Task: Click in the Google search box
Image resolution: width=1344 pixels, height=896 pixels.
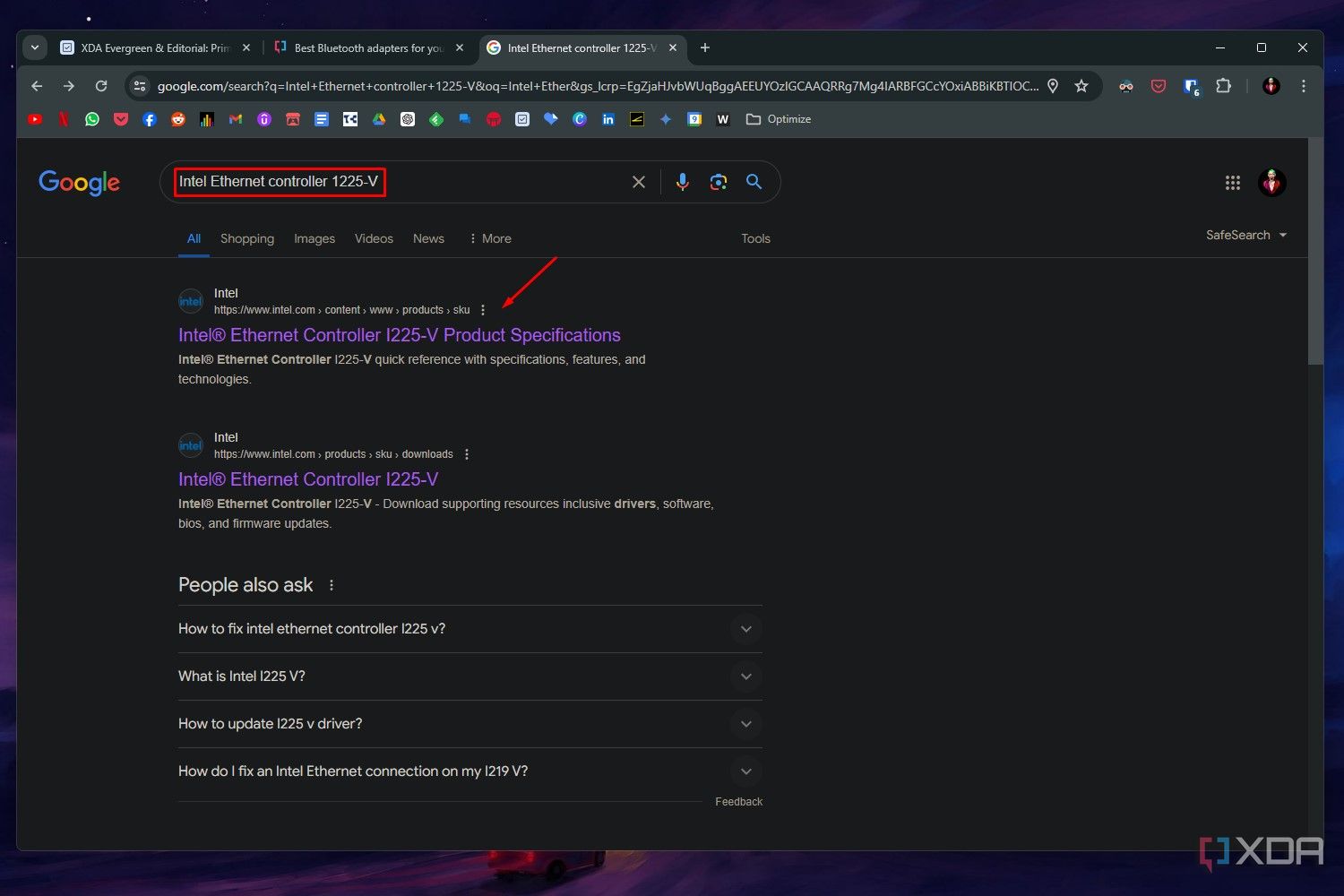Action: [x=470, y=182]
